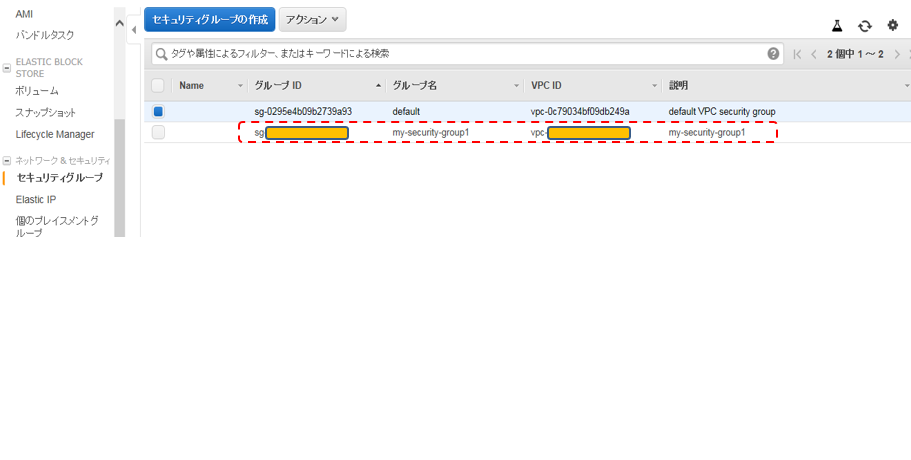Select セキュリティグループ in the sidebar
Screen dimensions: 911x460
point(60,177)
